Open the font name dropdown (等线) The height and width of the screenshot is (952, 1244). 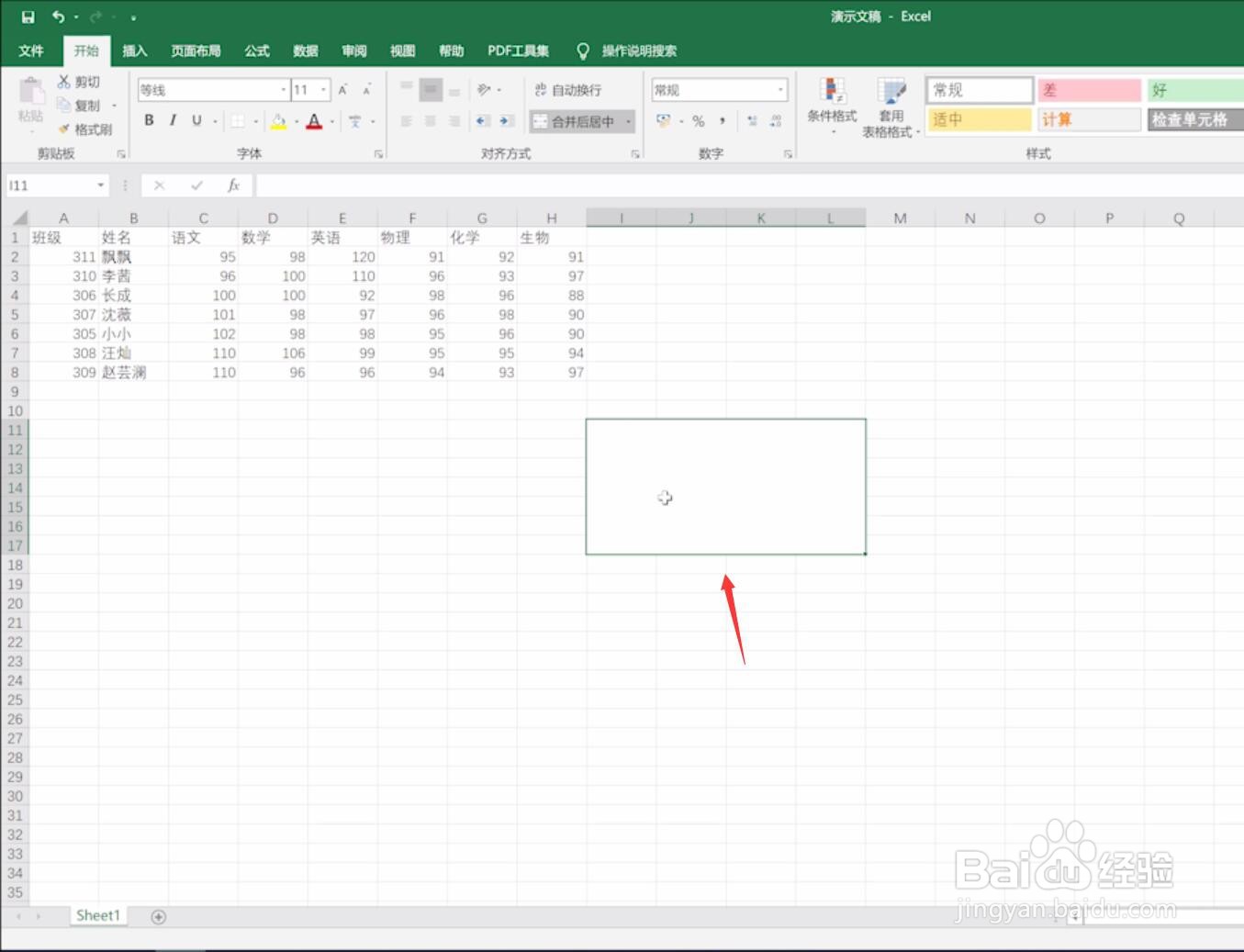click(x=283, y=90)
